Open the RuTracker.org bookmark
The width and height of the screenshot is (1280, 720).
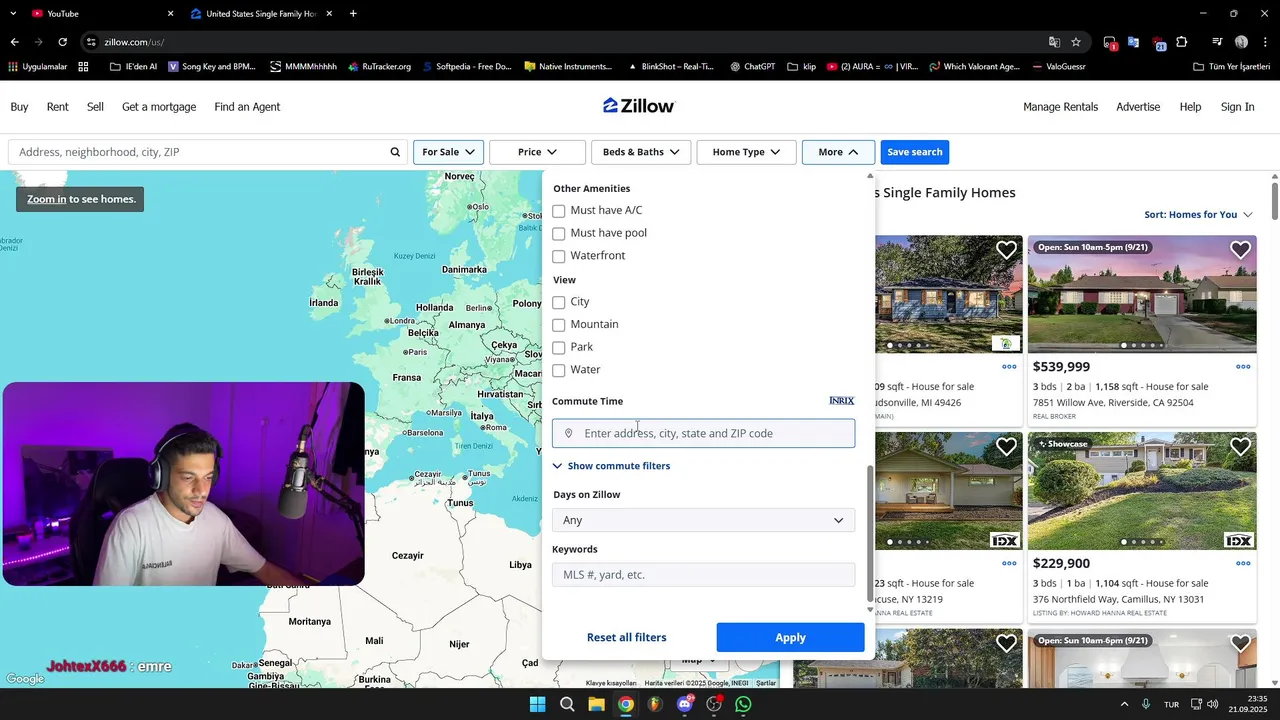(379, 67)
